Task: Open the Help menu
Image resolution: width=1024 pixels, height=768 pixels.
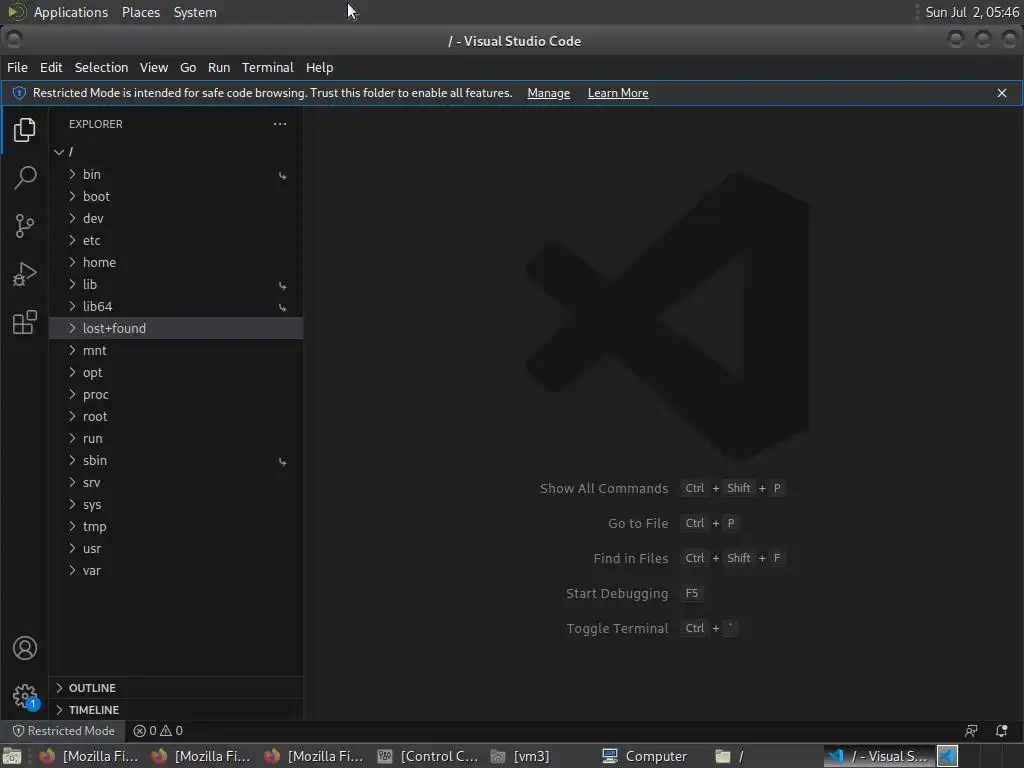Action: point(319,67)
